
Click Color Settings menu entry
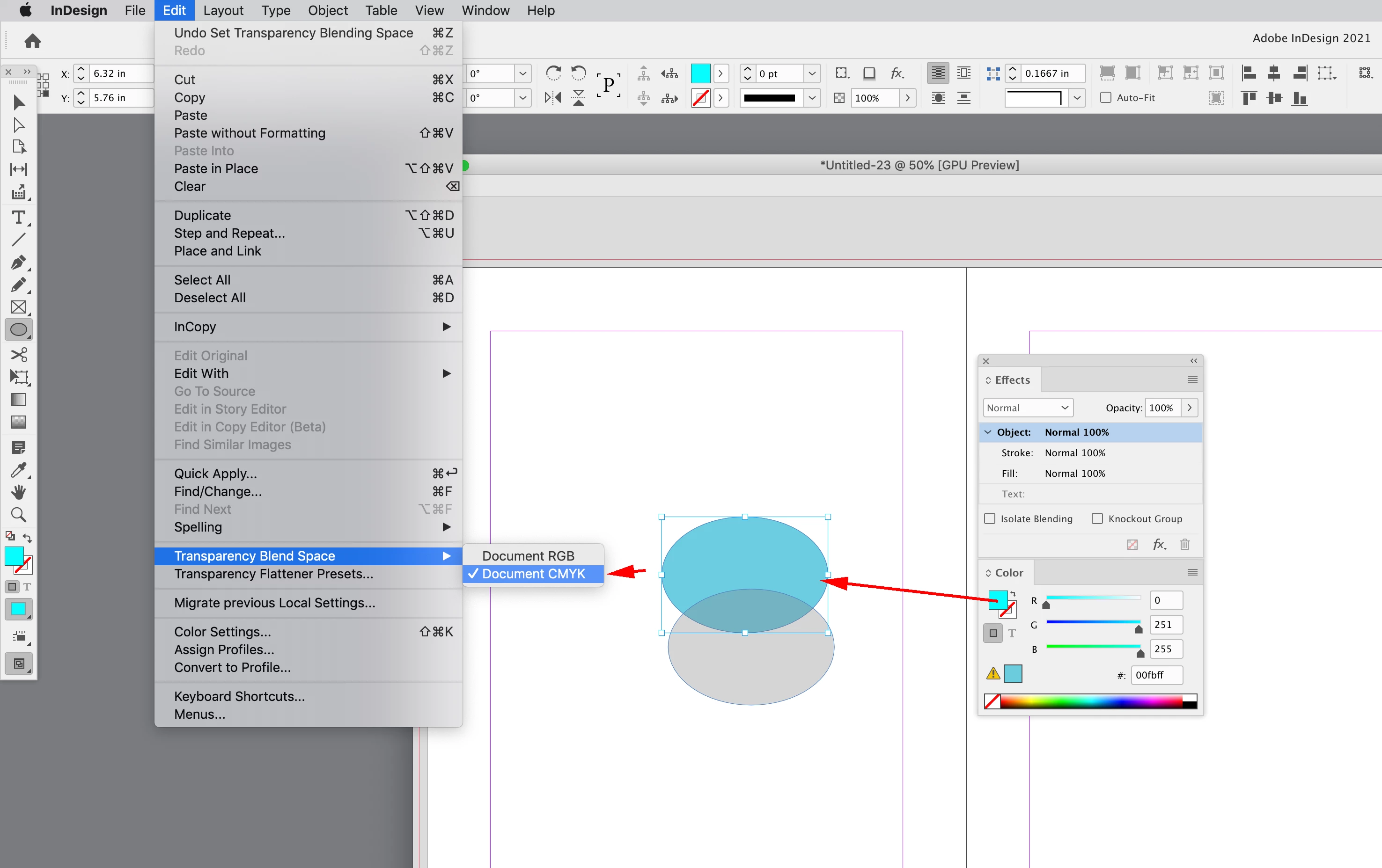click(222, 632)
